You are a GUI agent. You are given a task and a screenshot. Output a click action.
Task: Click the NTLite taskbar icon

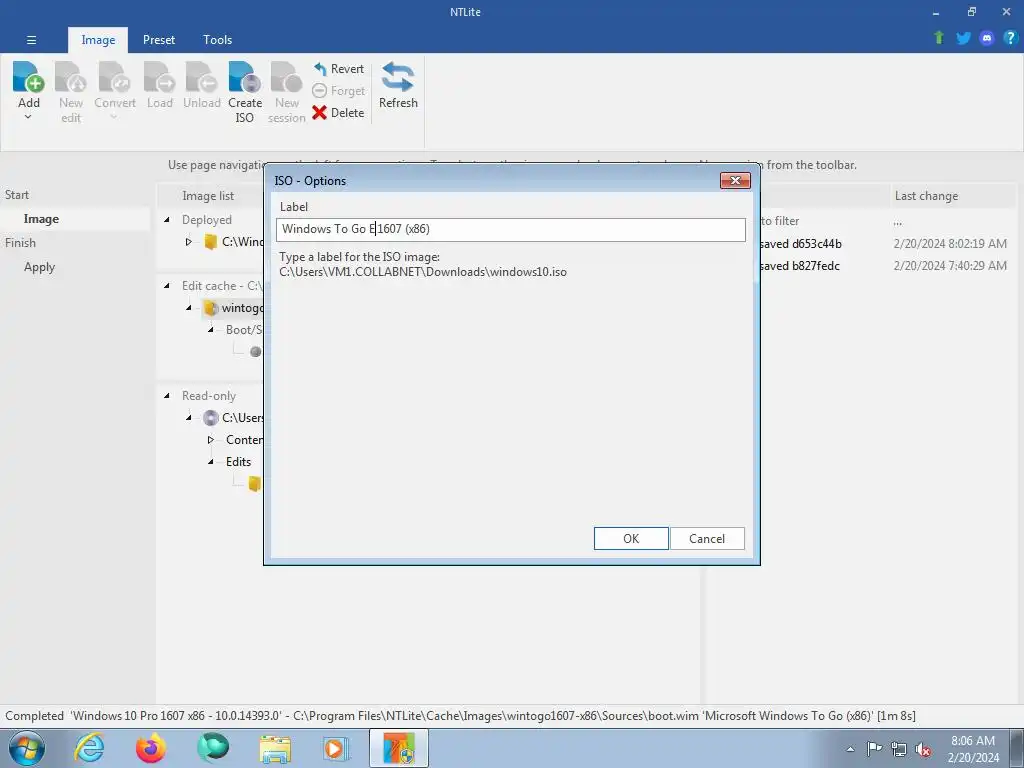pyautogui.click(x=399, y=748)
